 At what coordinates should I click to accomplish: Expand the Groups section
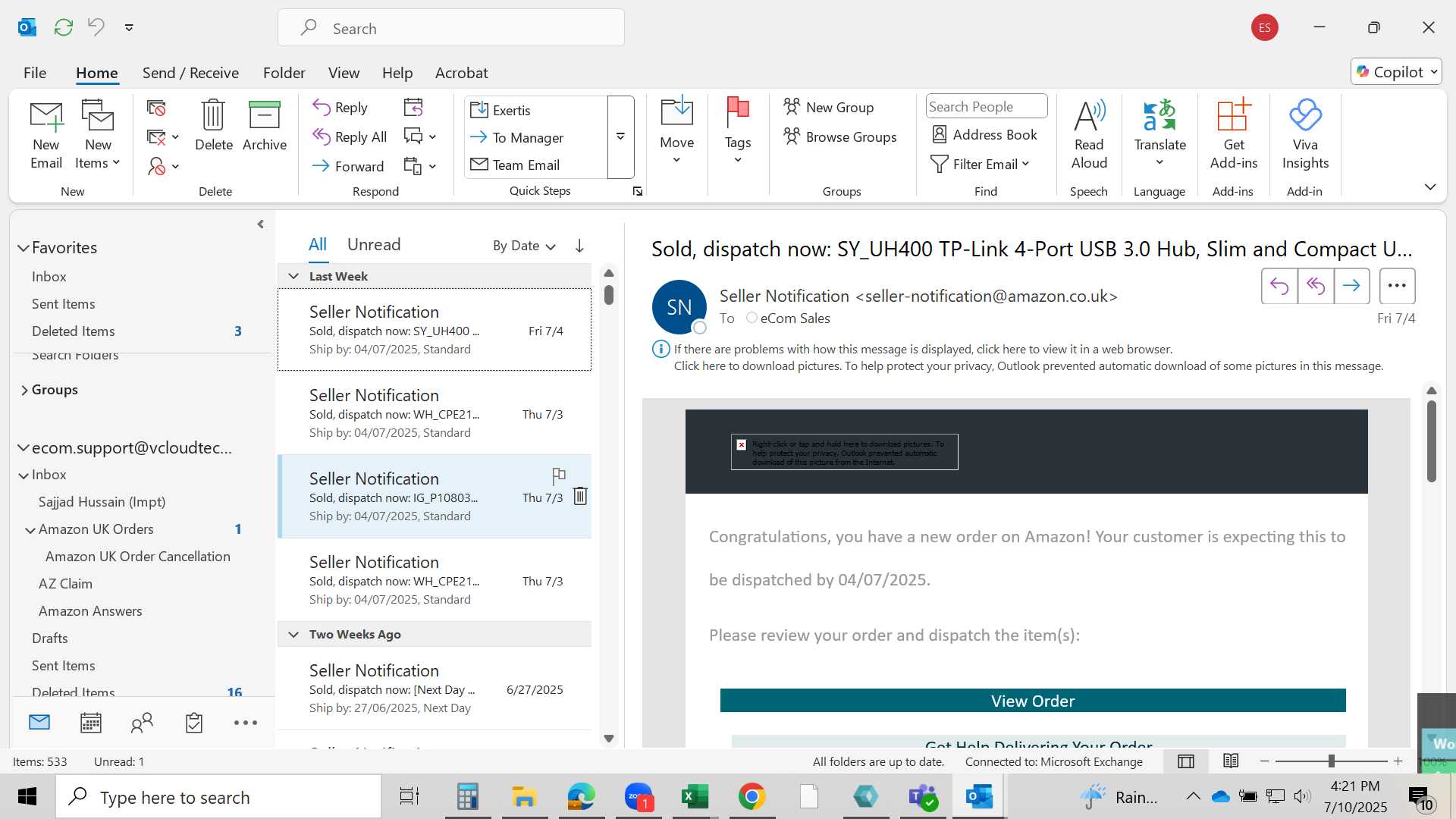pyautogui.click(x=24, y=390)
